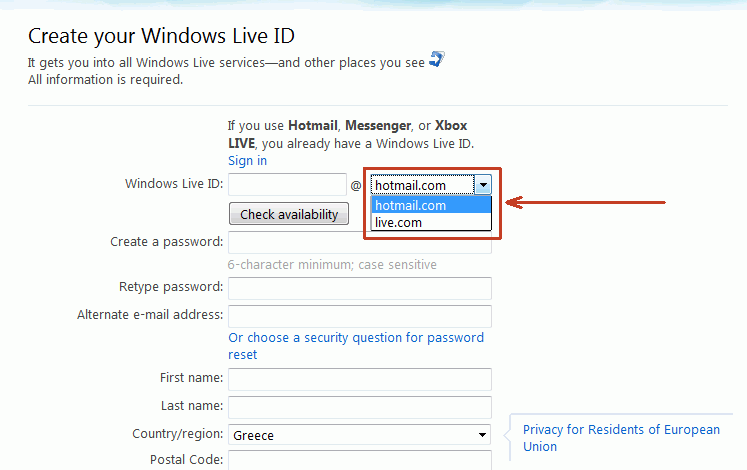
Task: Click the First name input field
Action: (x=360, y=379)
